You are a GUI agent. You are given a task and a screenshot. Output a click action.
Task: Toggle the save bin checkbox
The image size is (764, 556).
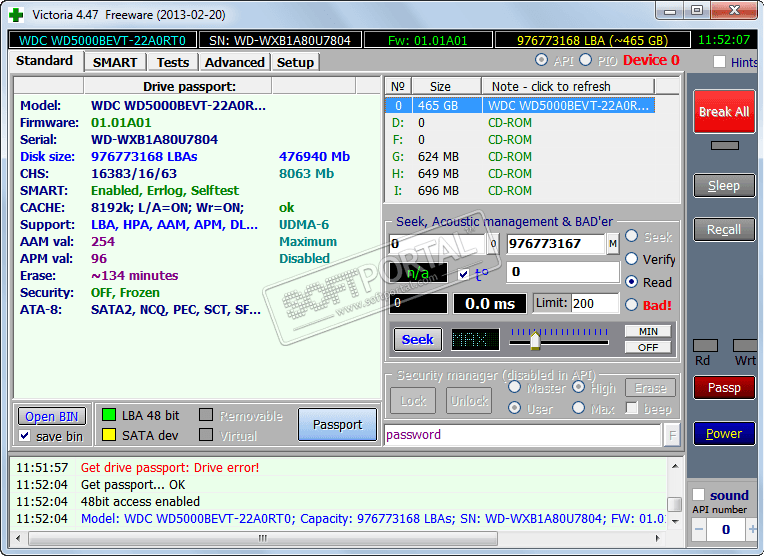tap(24, 436)
